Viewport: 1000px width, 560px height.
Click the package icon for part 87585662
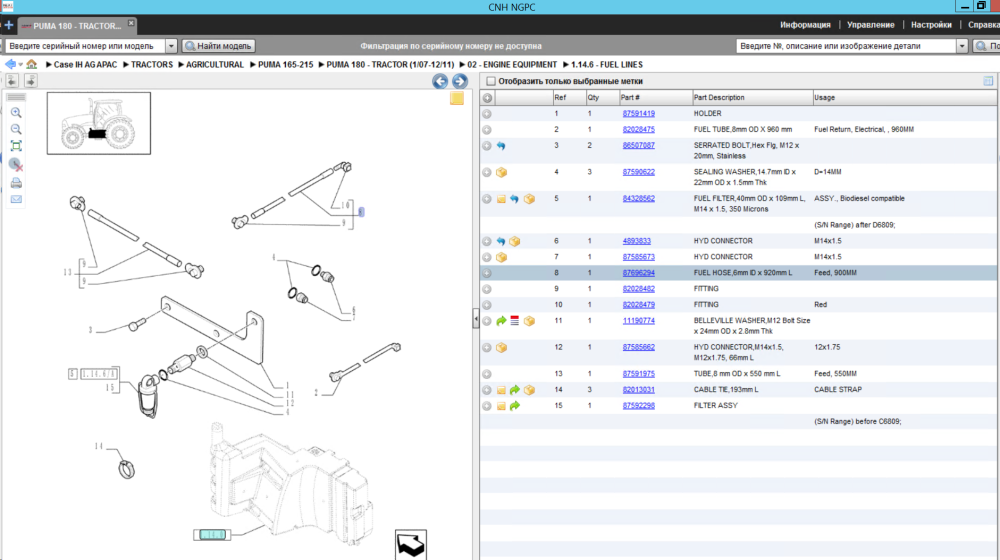pyautogui.click(x=501, y=348)
